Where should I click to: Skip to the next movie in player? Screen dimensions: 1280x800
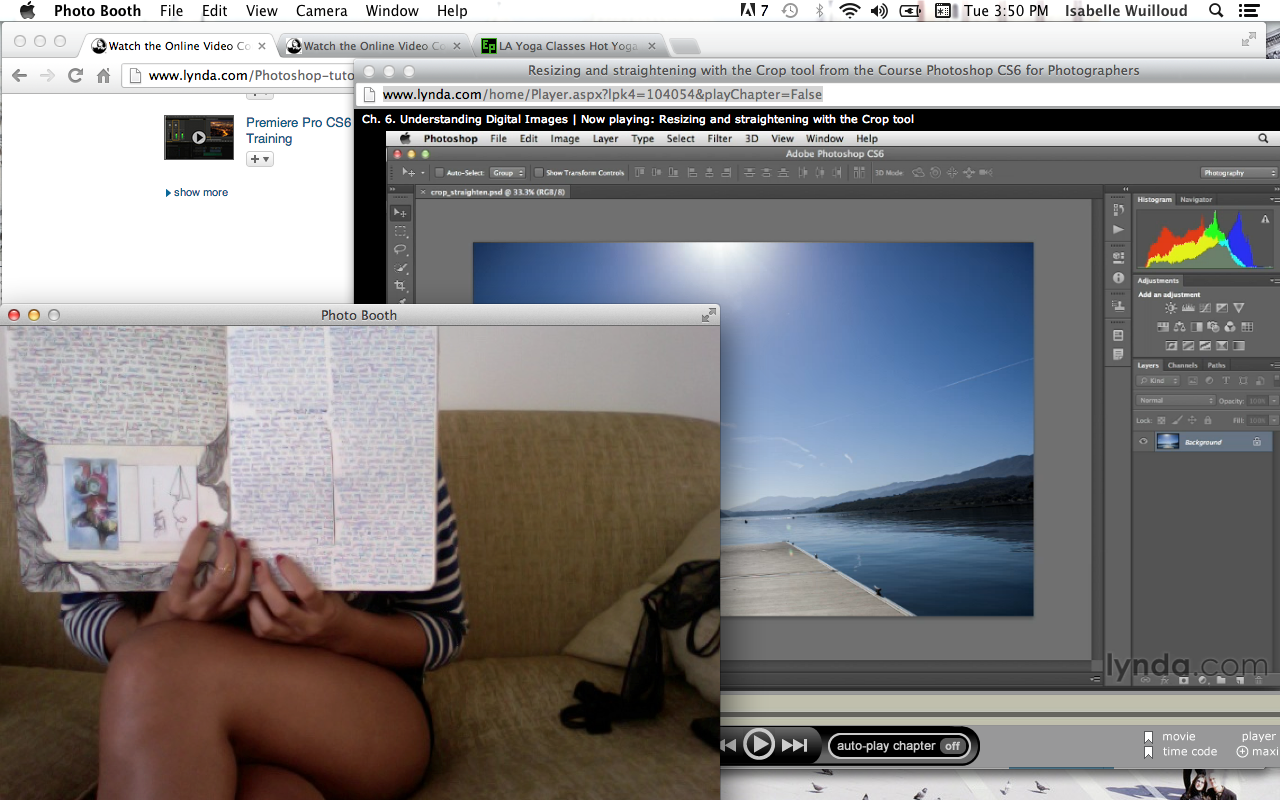pyautogui.click(x=794, y=745)
